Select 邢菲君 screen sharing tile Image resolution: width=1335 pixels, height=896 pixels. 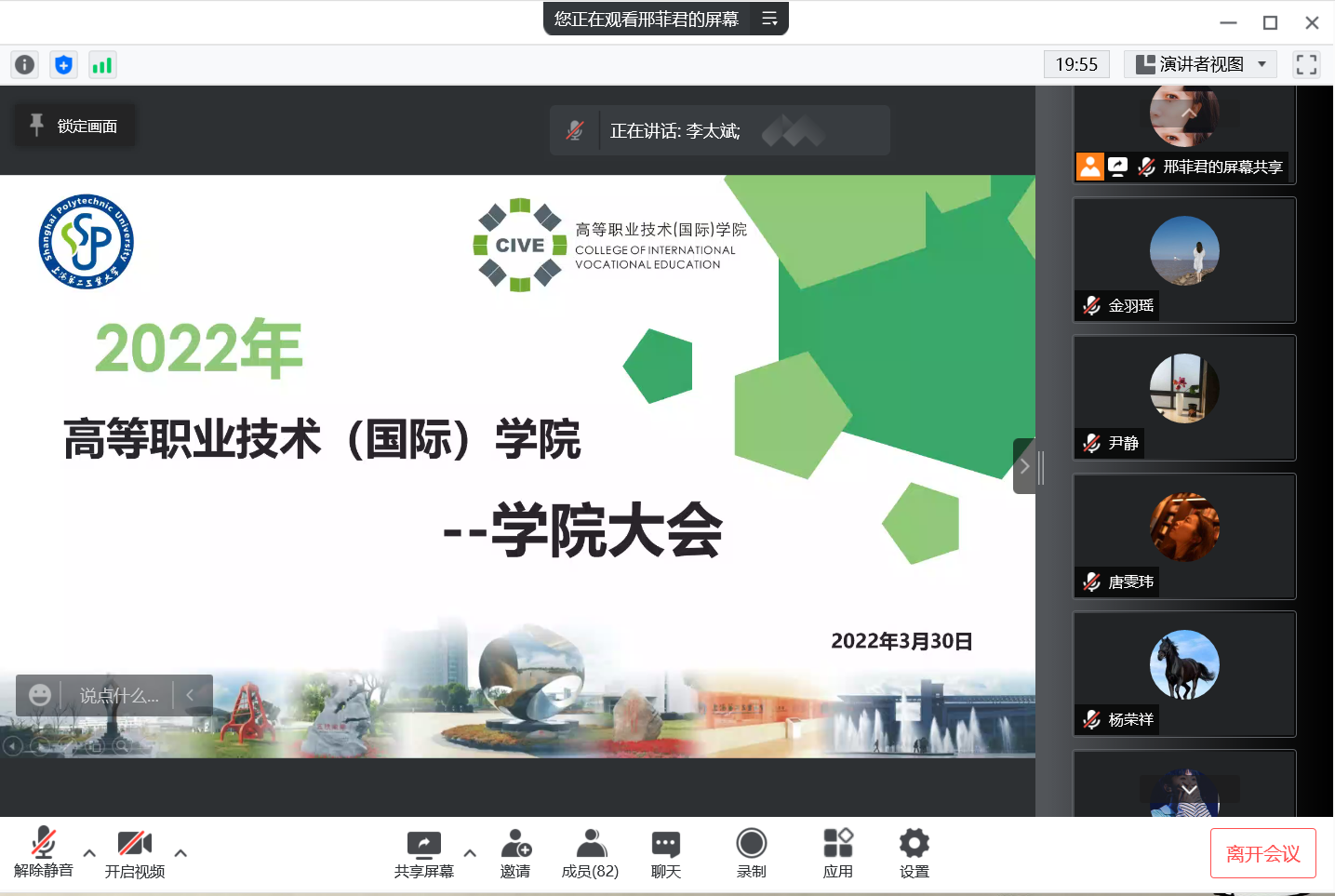[1184, 135]
